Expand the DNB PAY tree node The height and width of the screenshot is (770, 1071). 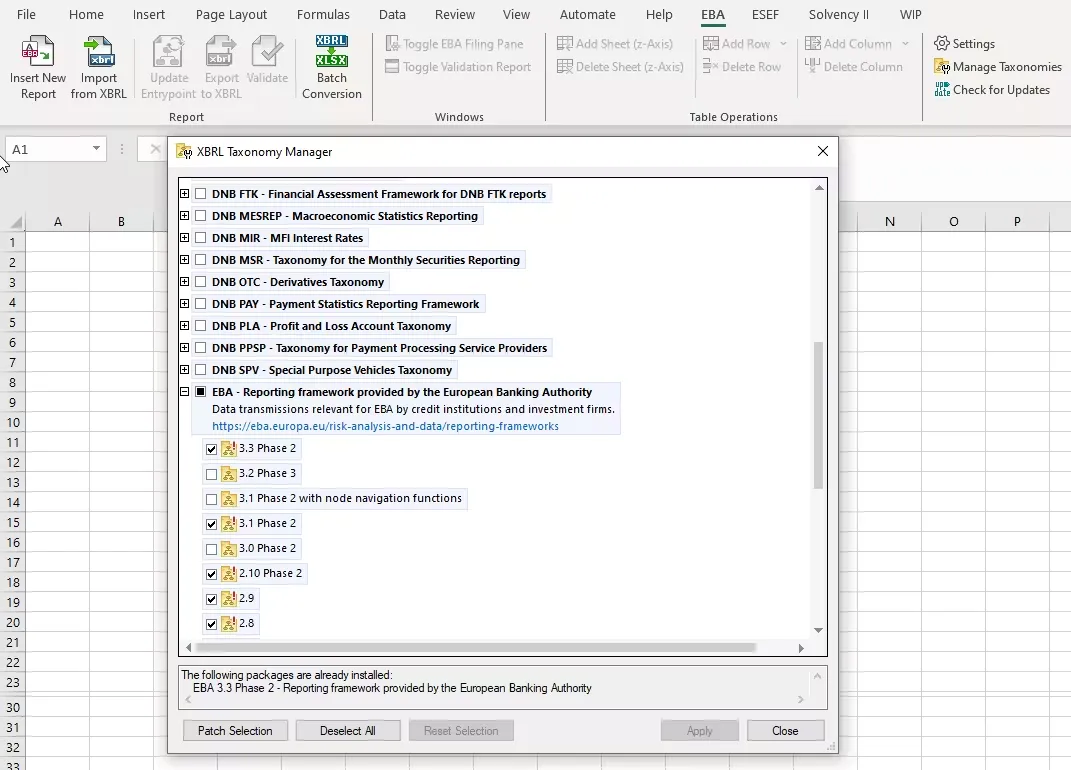184,303
